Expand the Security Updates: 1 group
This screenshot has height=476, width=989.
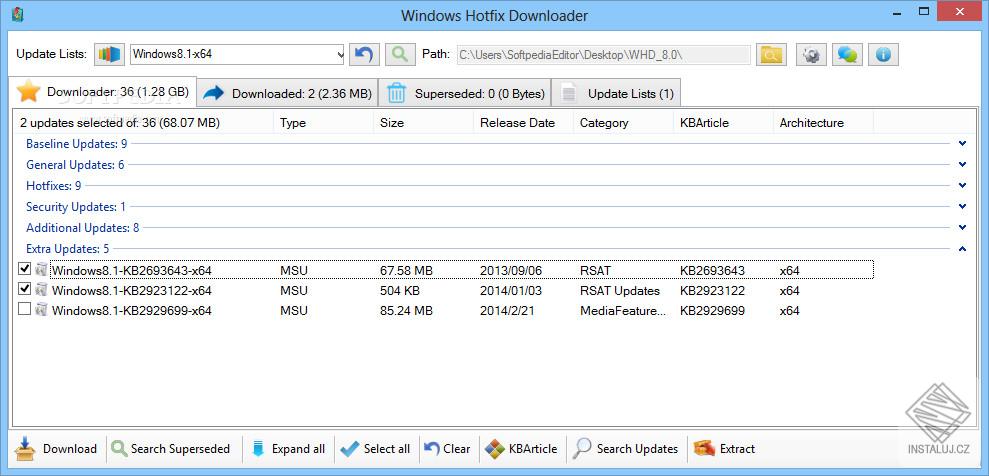click(76, 207)
